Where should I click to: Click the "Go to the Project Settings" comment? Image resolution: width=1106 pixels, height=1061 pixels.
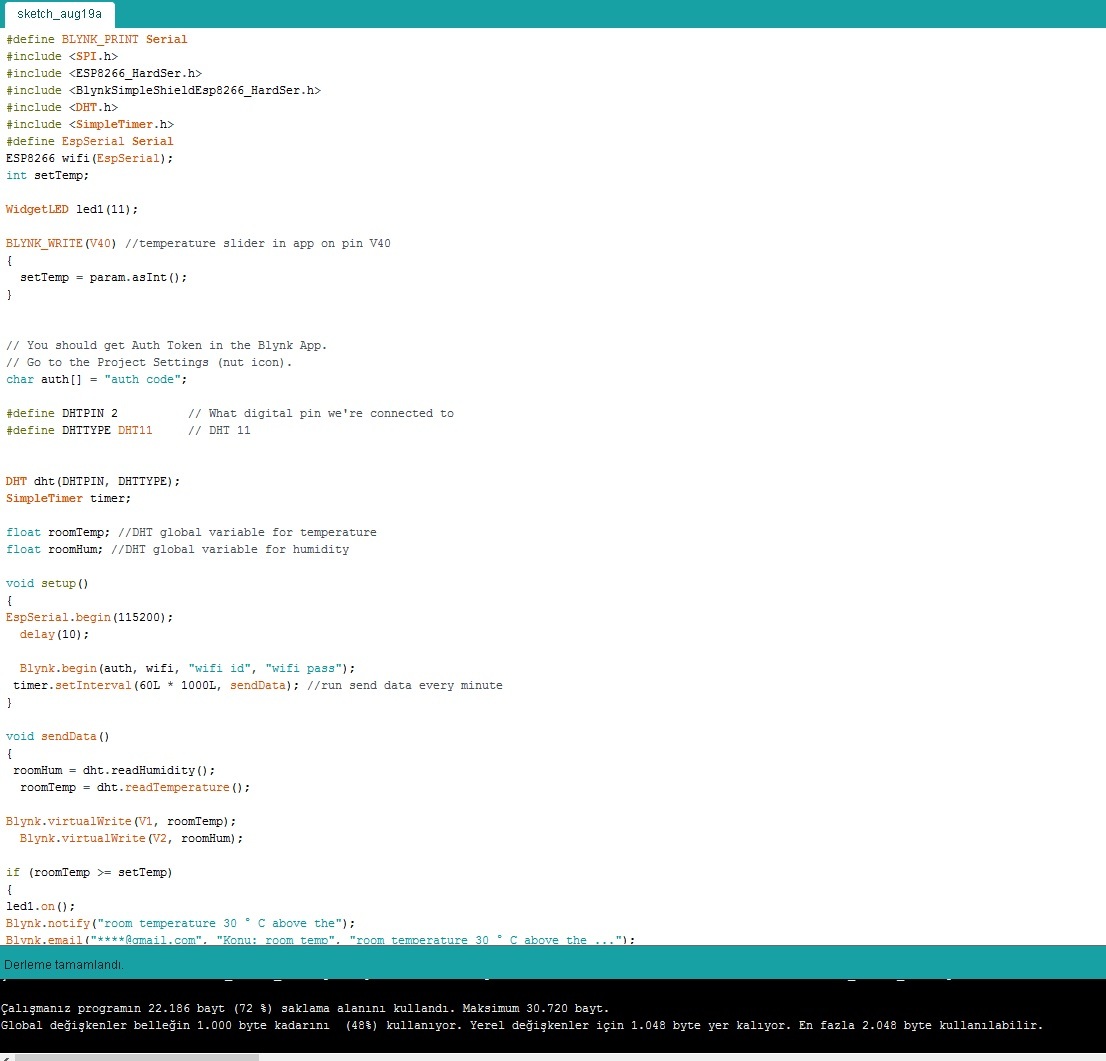tap(149, 362)
